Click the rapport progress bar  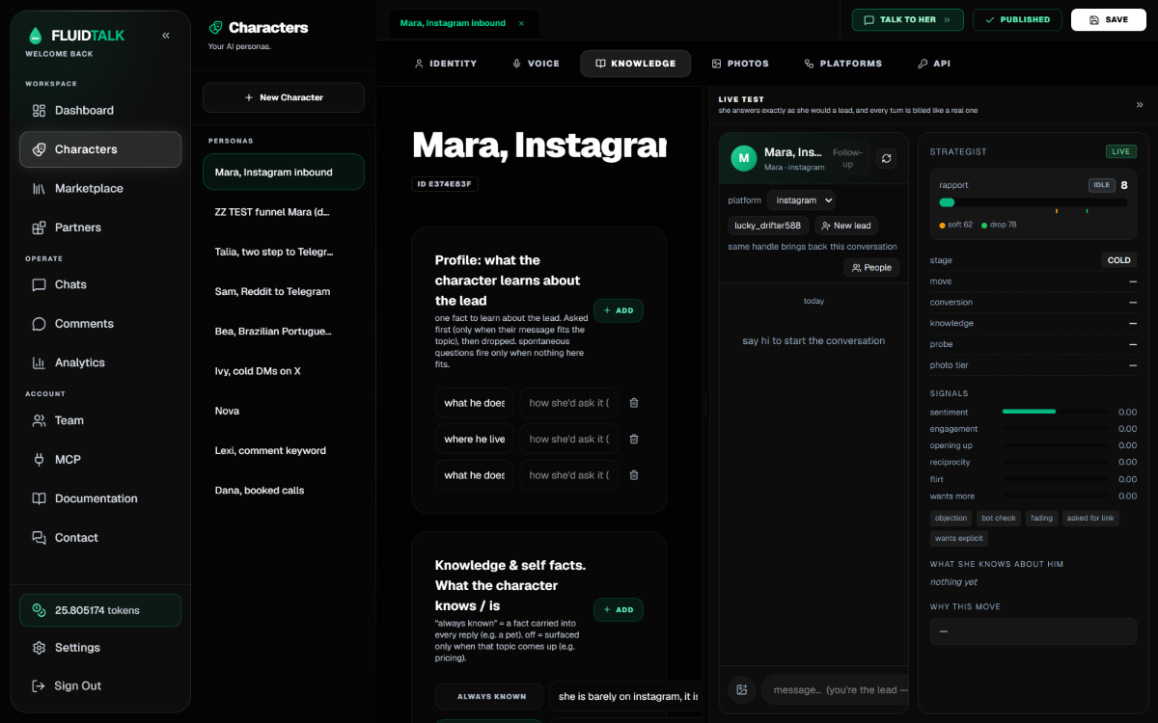coord(1032,202)
